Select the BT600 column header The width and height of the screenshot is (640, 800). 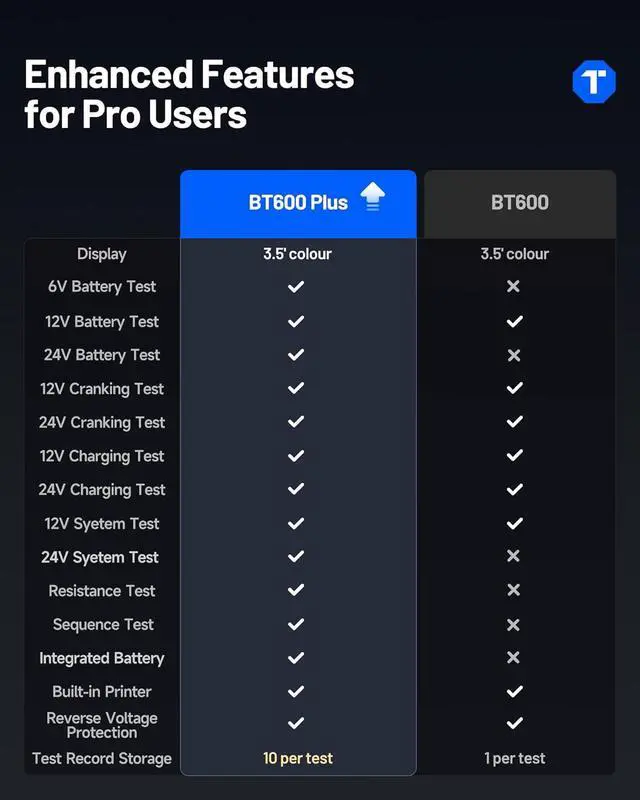pyautogui.click(x=520, y=203)
